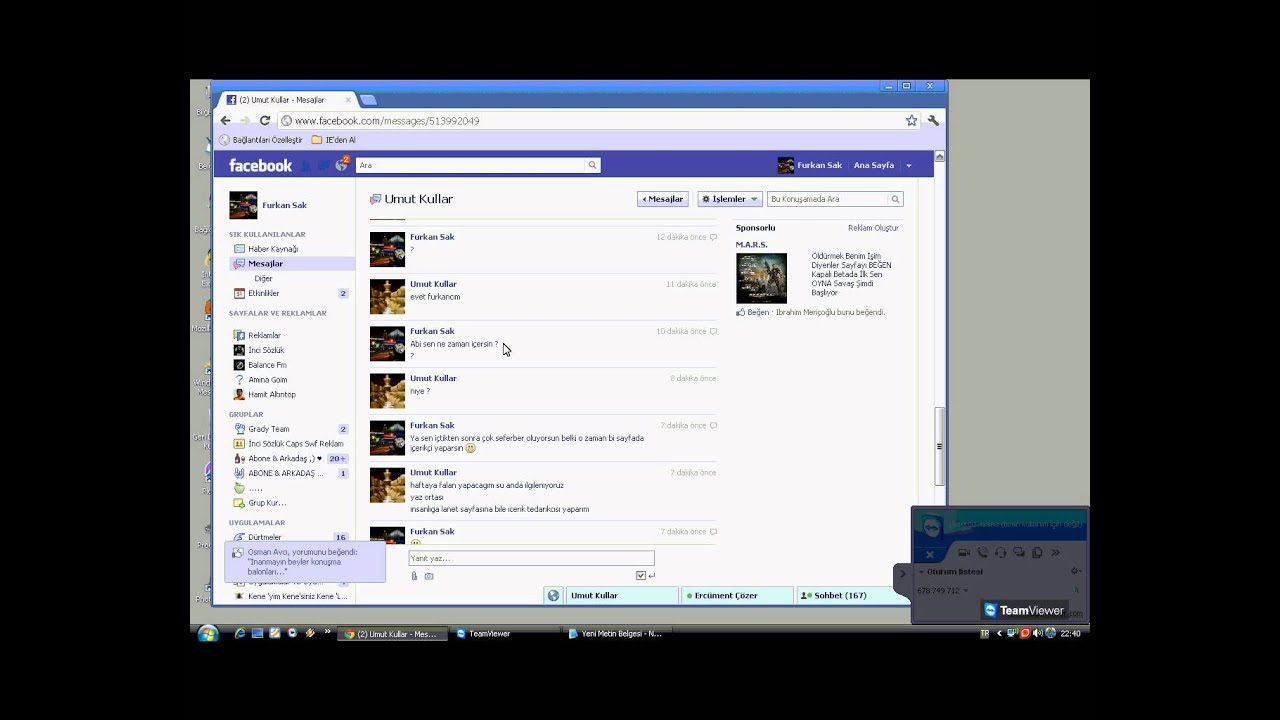The height and width of the screenshot is (720, 1280).
Task: Click the Etkinlikler calendar icon
Action: coord(239,293)
